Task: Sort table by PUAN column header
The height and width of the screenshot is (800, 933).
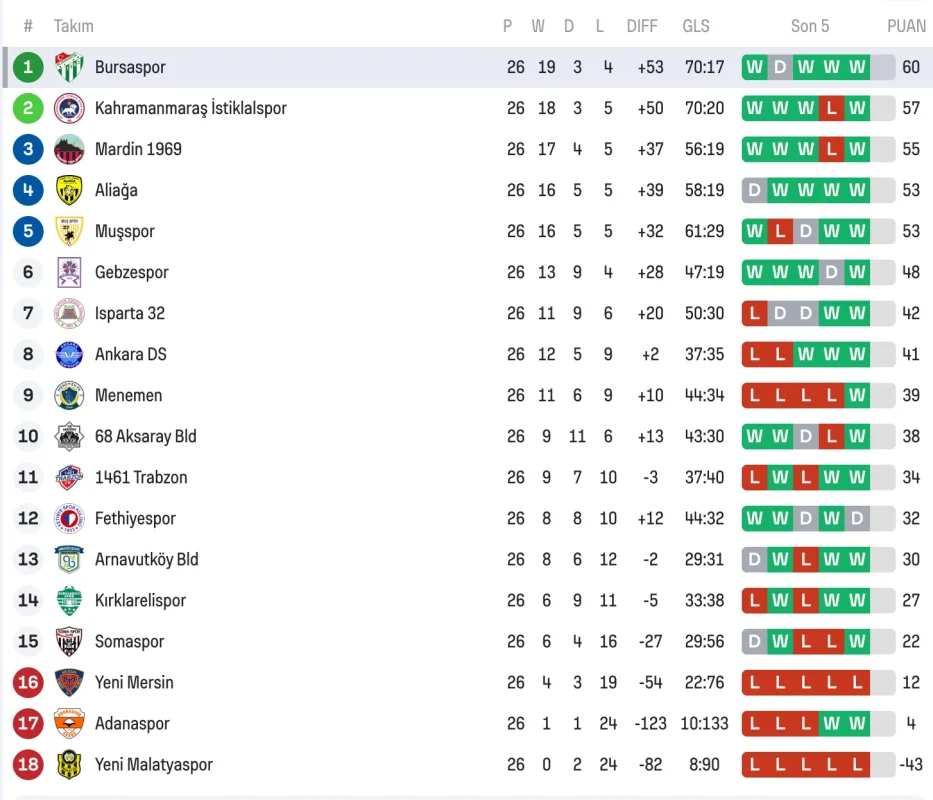Action: [x=906, y=26]
